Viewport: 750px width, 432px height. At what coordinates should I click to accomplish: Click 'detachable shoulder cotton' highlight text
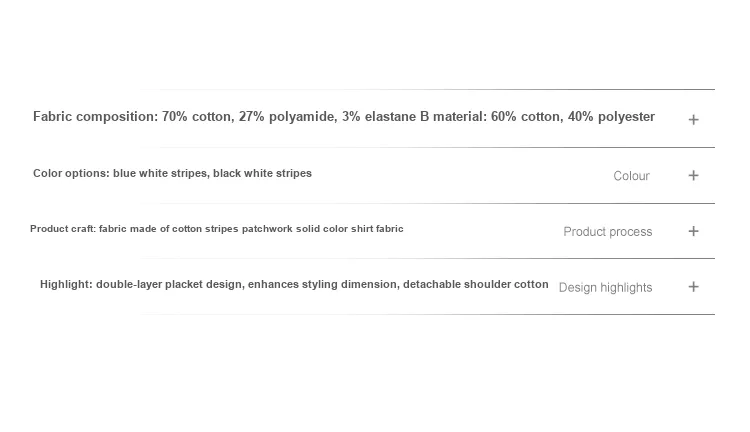click(475, 284)
